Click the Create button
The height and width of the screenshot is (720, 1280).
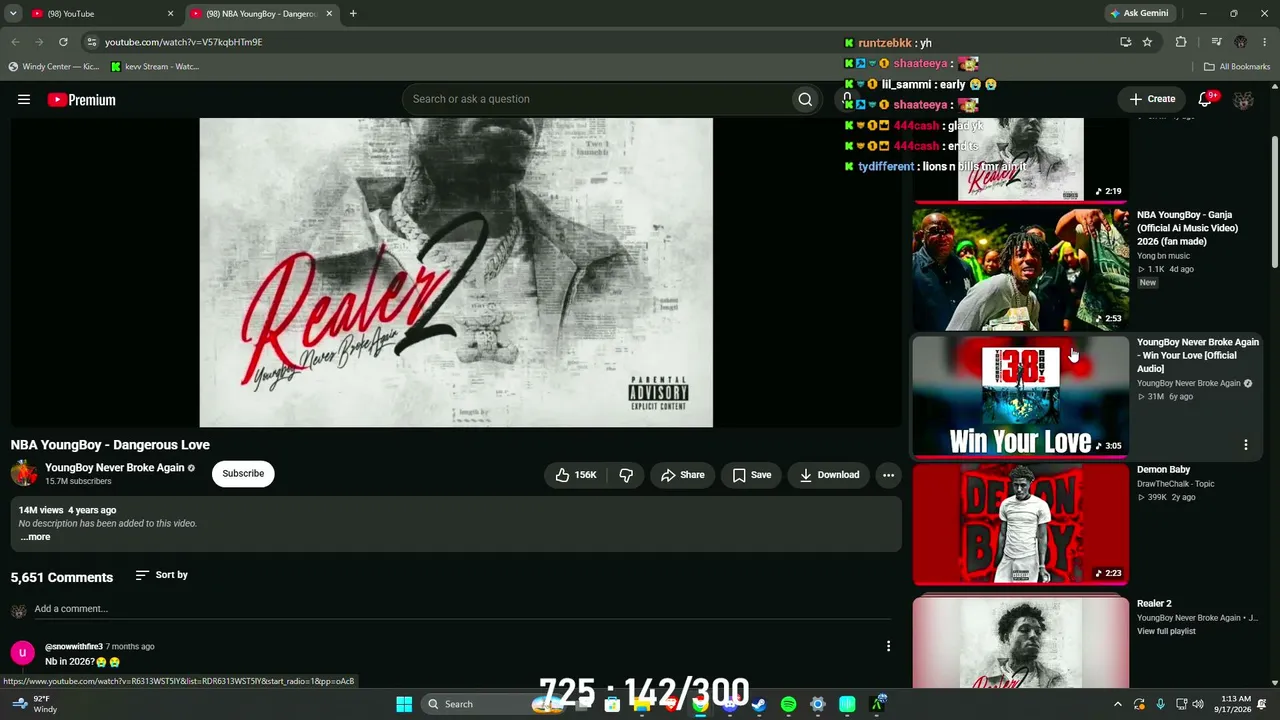pos(1152,99)
